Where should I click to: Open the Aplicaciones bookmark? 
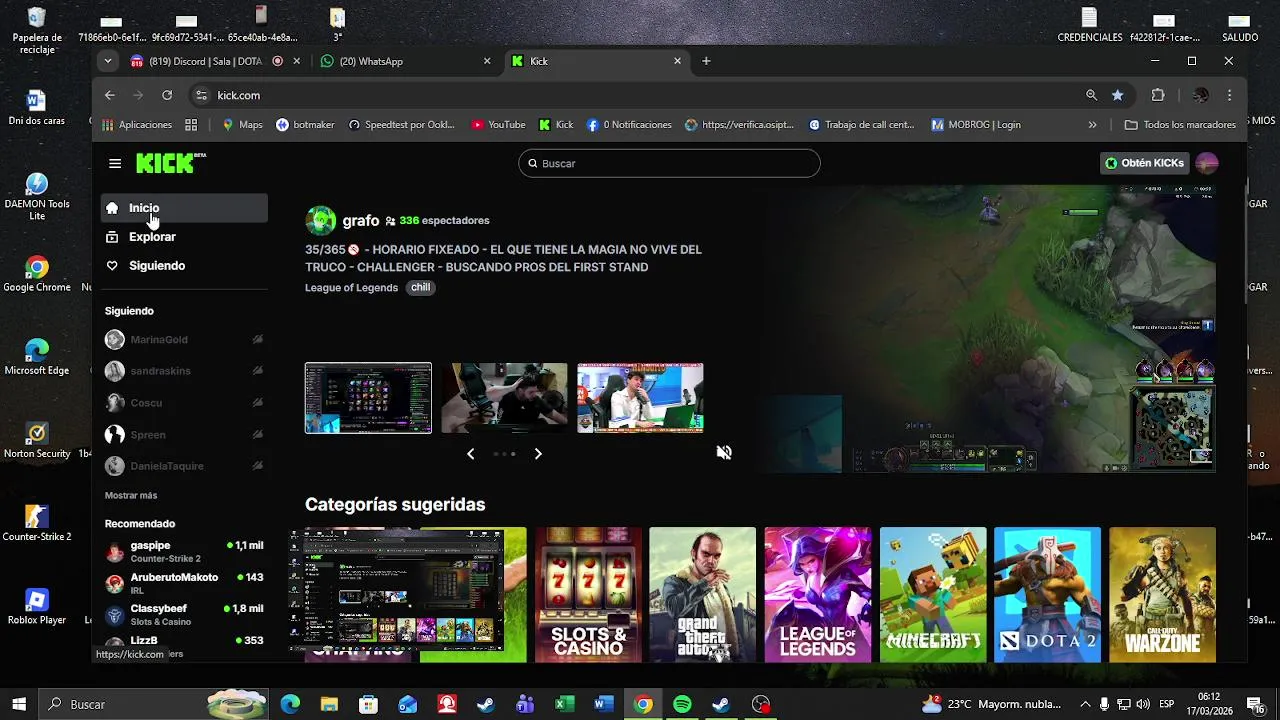pyautogui.click(x=137, y=125)
